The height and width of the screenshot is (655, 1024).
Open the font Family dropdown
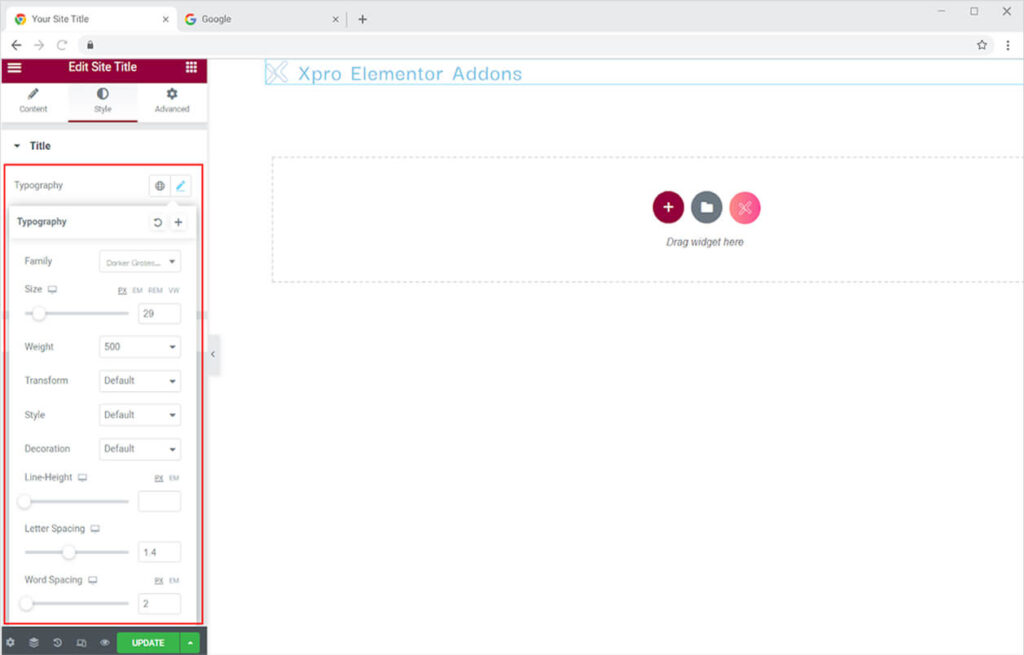point(140,262)
